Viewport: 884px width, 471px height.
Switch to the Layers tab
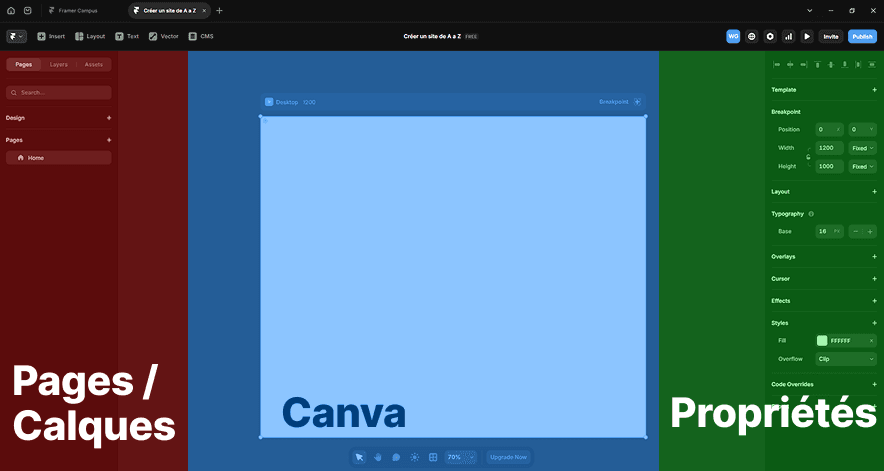pyautogui.click(x=59, y=64)
